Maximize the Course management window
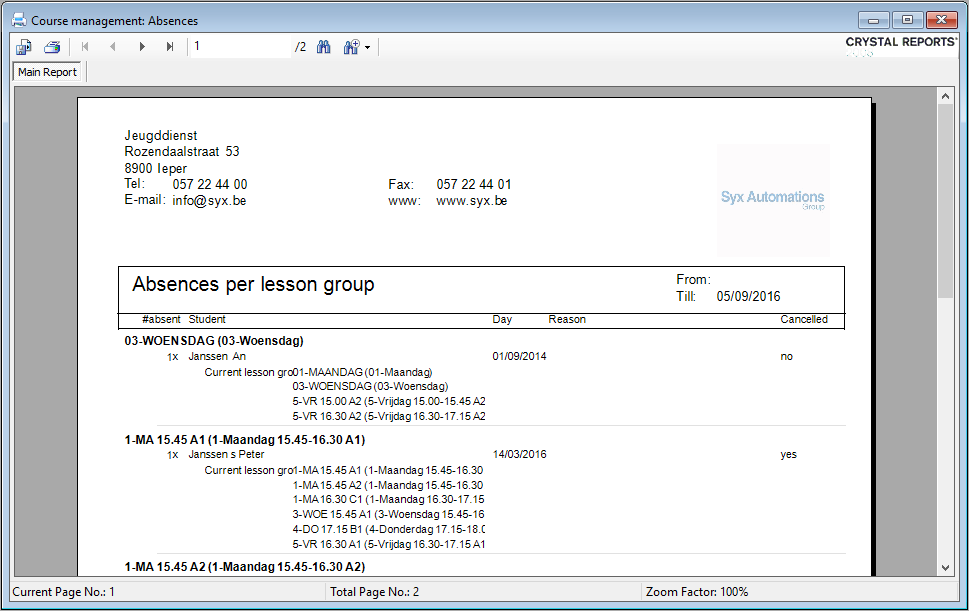The width and height of the screenshot is (969, 611). [x=908, y=20]
